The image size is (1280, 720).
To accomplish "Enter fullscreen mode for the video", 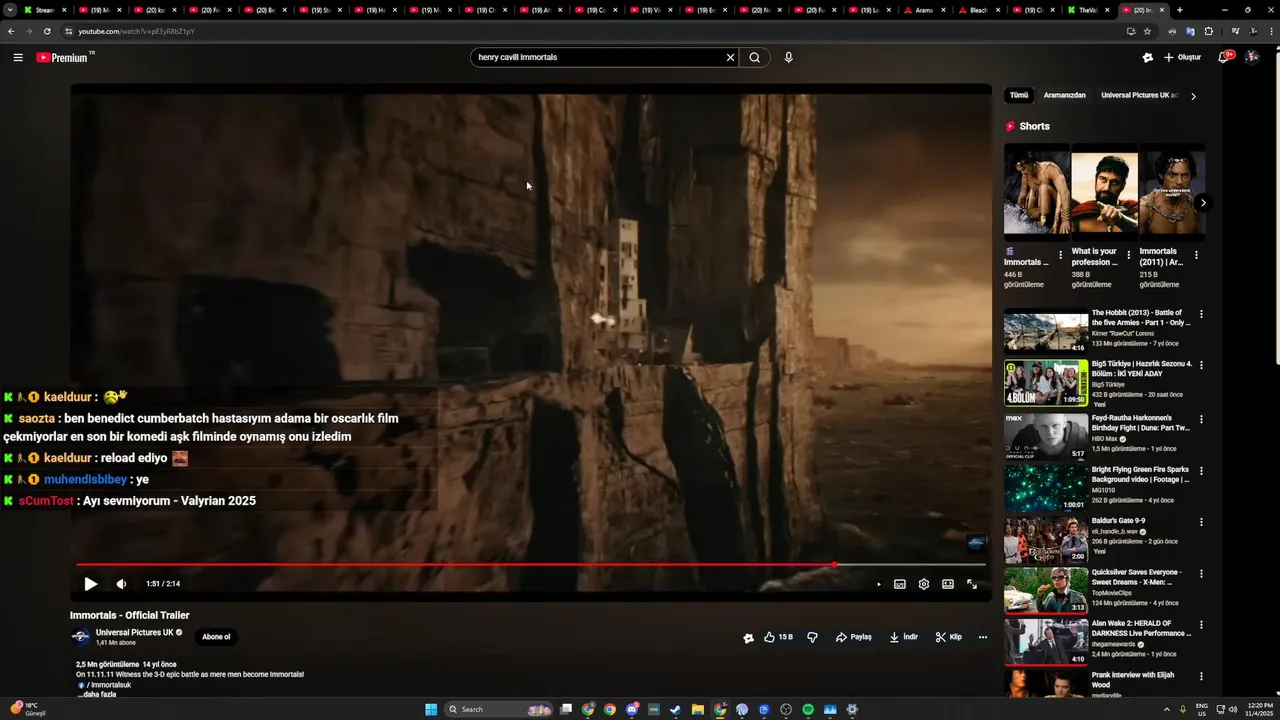I will [x=972, y=584].
